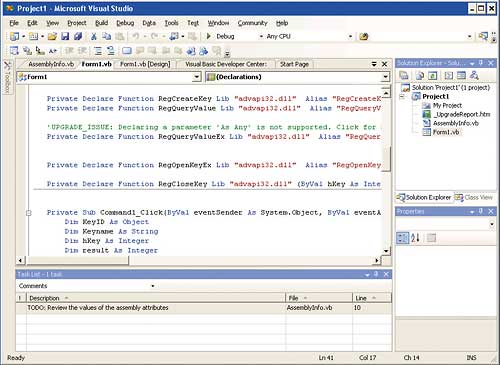This screenshot has width=500, height=365.
Task: Open the vertical Toolbox side tab
Action: [7, 77]
